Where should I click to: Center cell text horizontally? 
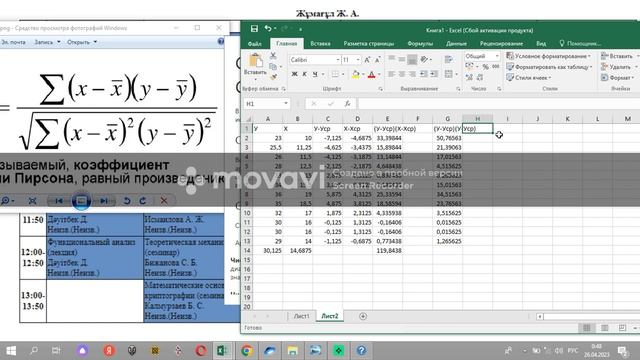[402, 74]
